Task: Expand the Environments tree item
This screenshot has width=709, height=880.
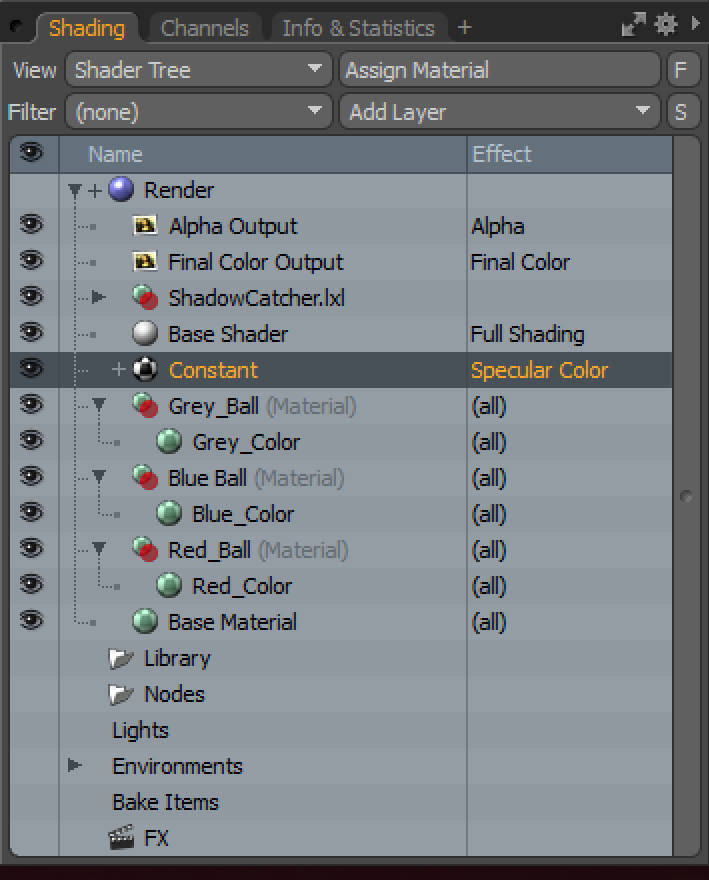Action: (75, 766)
